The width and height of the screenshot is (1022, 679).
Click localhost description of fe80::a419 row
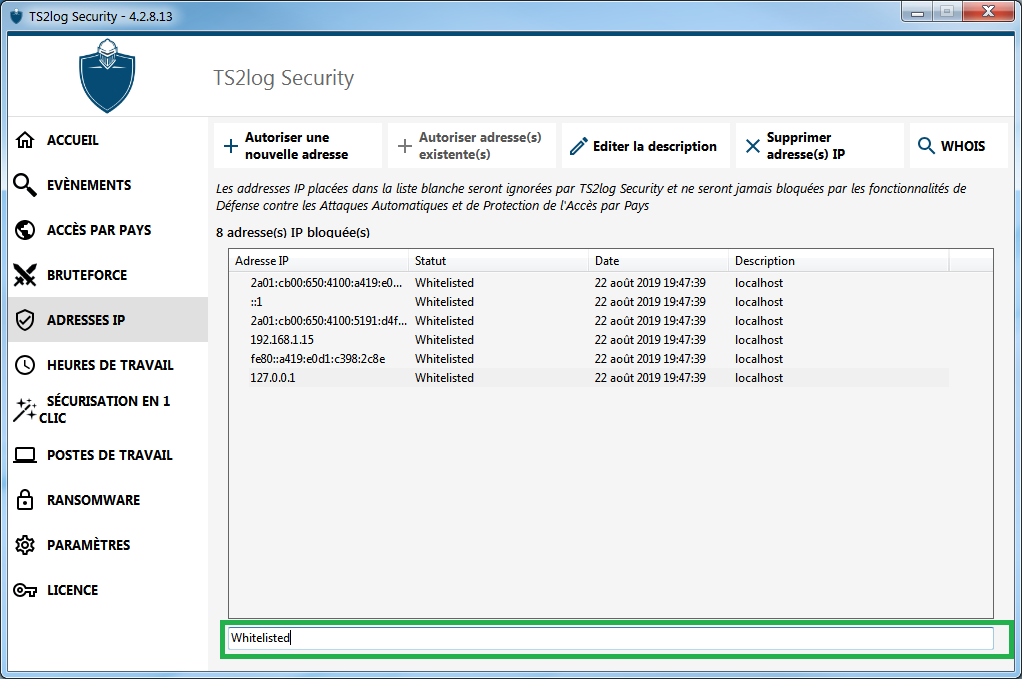[759, 358]
